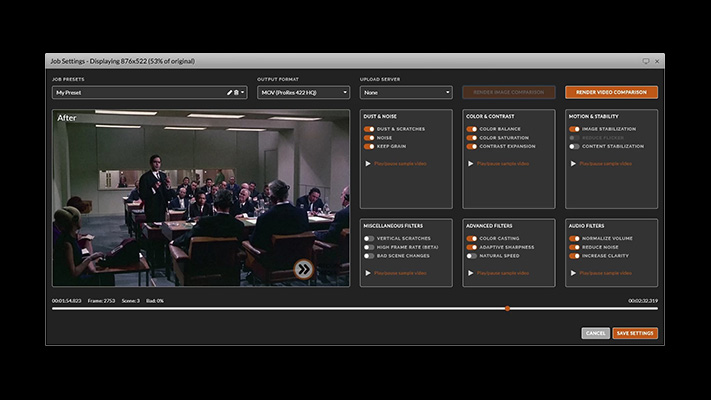Screen dimensions: 711x400
Task: Click the fast-forward double chevron on preview
Action: [303, 269]
